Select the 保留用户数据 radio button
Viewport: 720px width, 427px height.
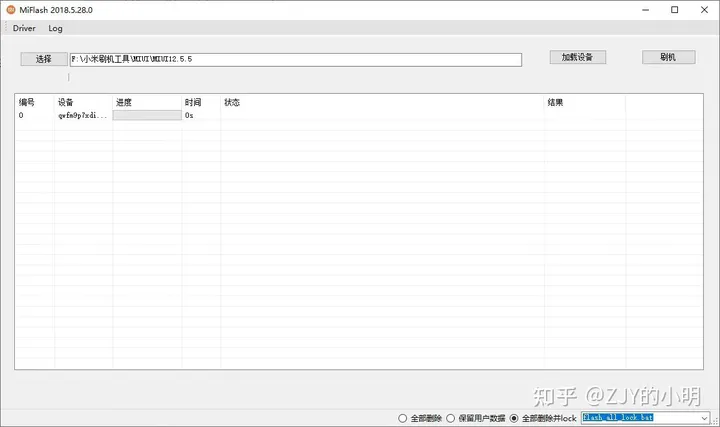coord(450,418)
